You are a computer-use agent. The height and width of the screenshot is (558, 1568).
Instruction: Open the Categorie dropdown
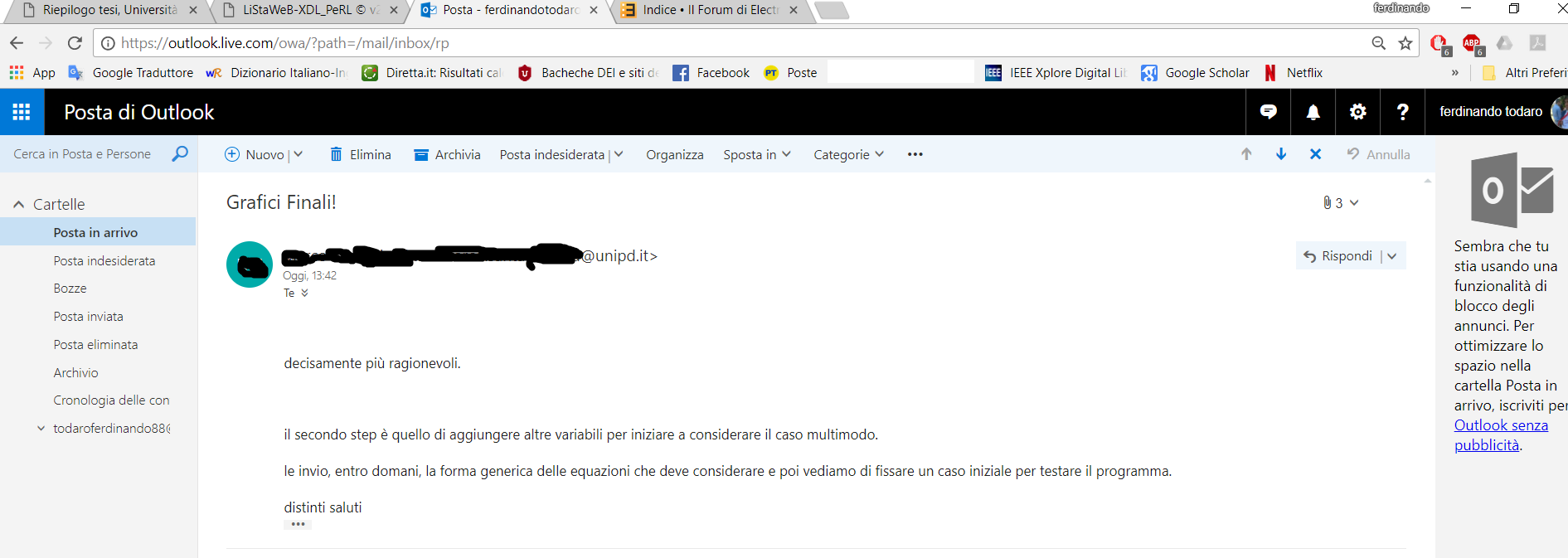pos(848,155)
